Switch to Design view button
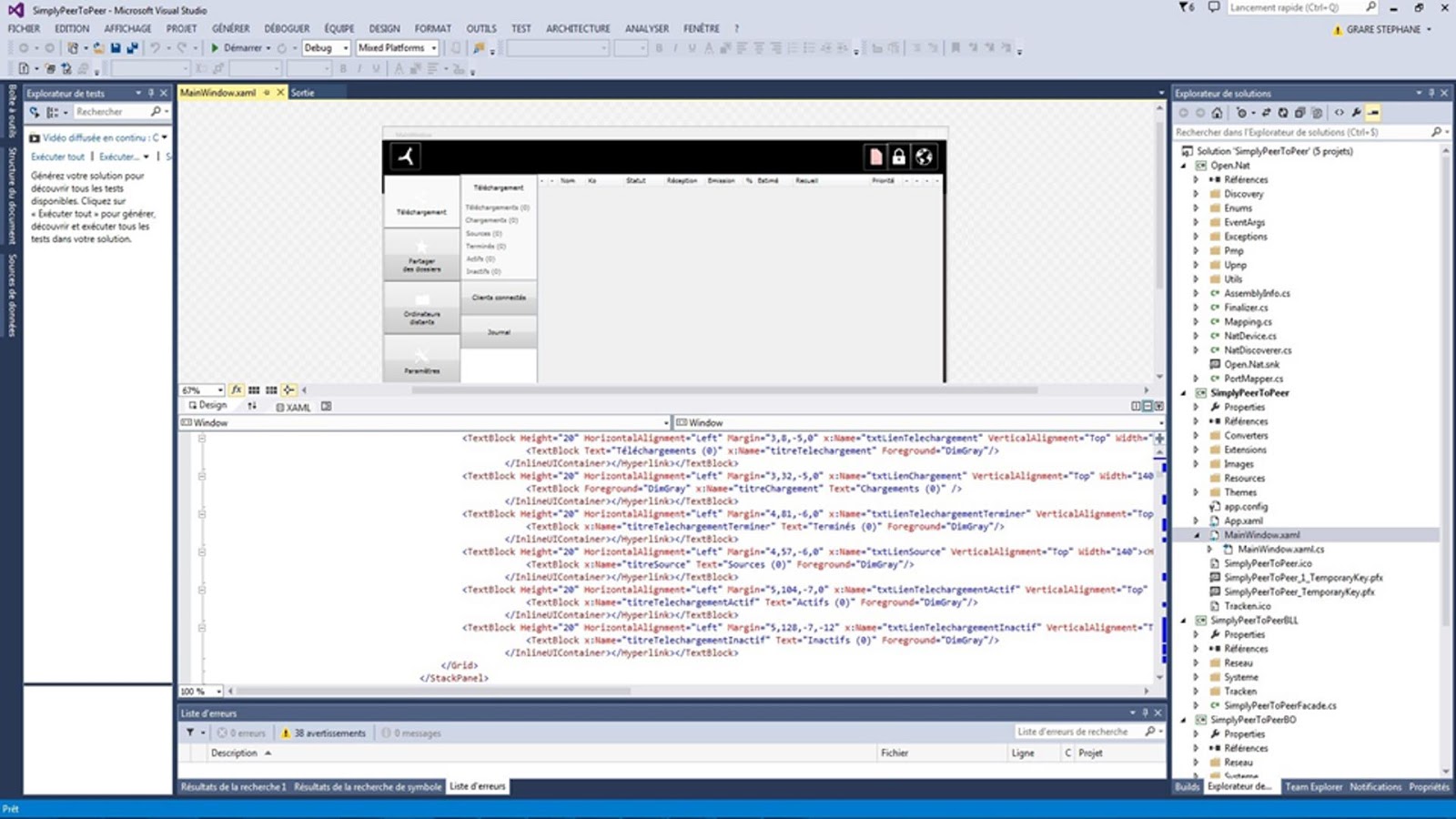The image size is (1456, 819). [x=207, y=406]
